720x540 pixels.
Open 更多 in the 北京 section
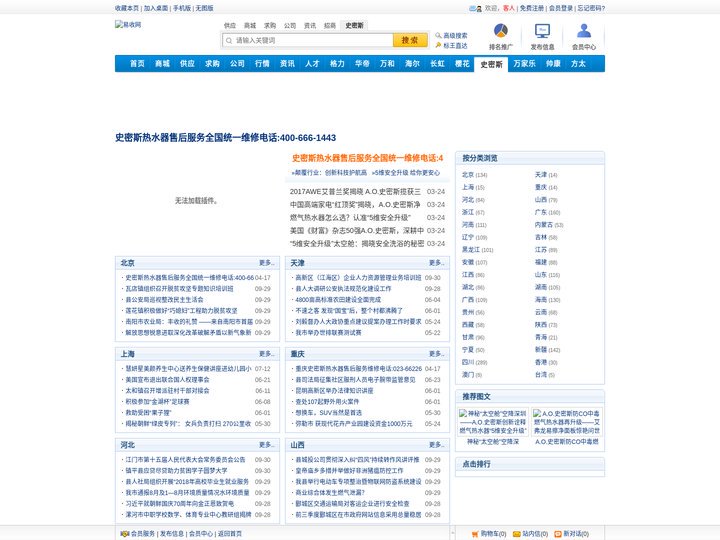pos(266,263)
